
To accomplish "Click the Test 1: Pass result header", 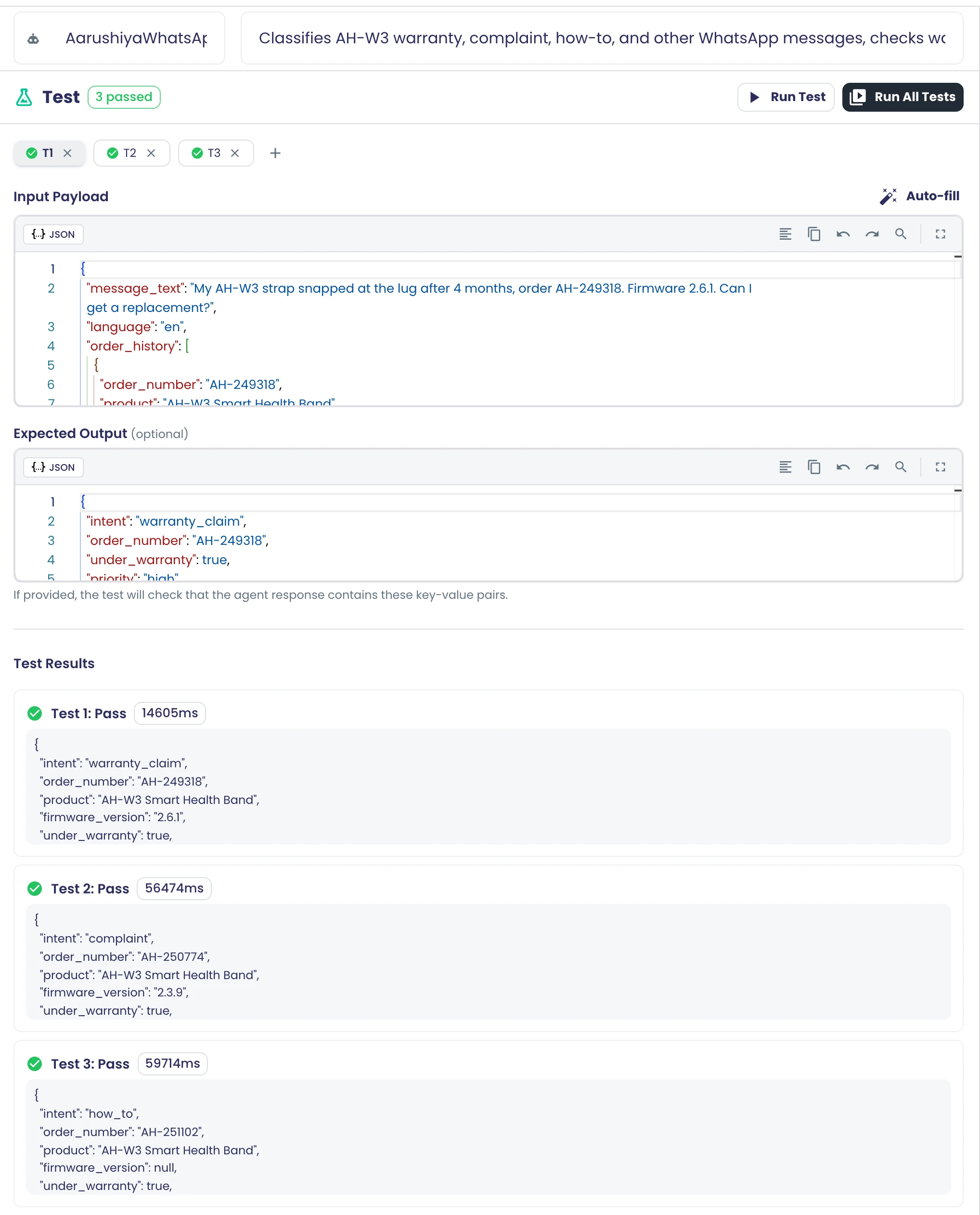I will pos(89,713).
